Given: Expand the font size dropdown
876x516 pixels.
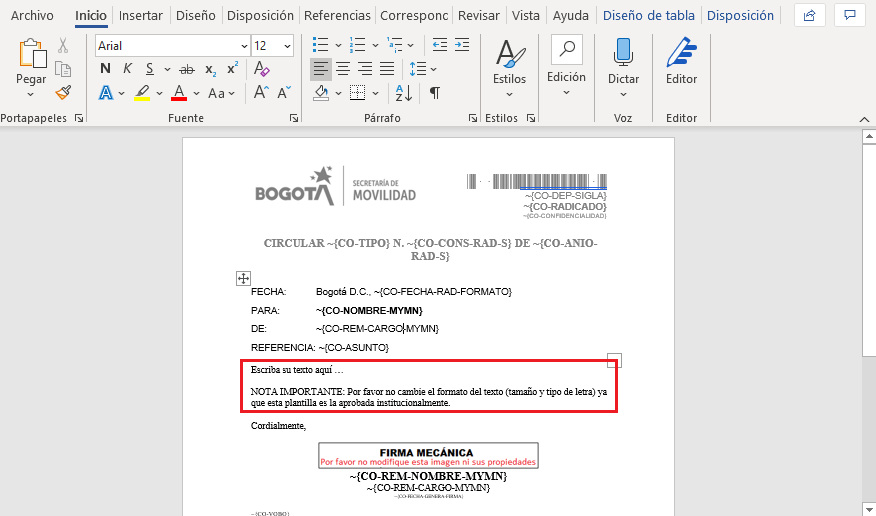Looking at the screenshot, I should coord(288,46).
